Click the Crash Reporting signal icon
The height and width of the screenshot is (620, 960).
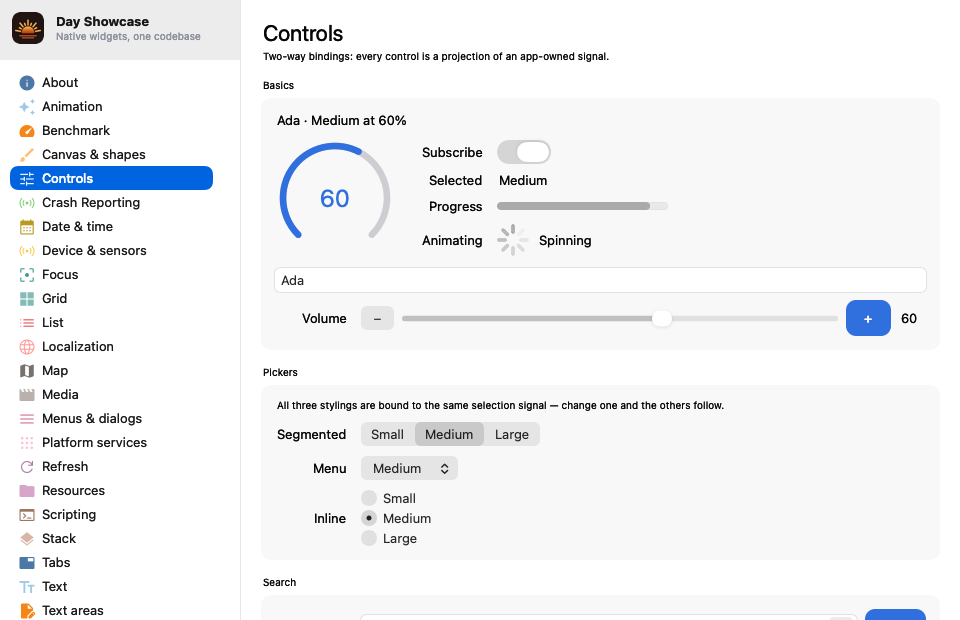point(27,203)
